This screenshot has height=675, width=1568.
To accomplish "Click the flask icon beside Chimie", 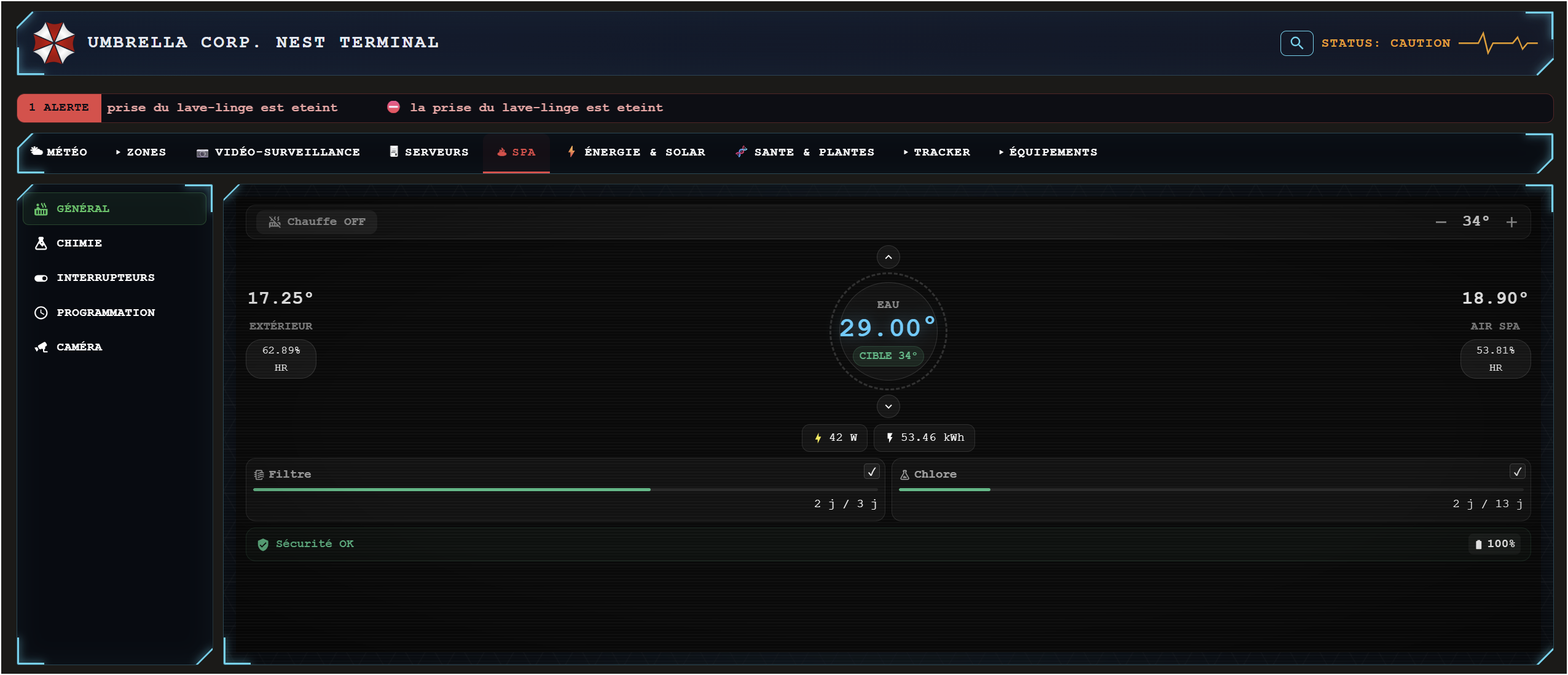I will tap(41, 243).
